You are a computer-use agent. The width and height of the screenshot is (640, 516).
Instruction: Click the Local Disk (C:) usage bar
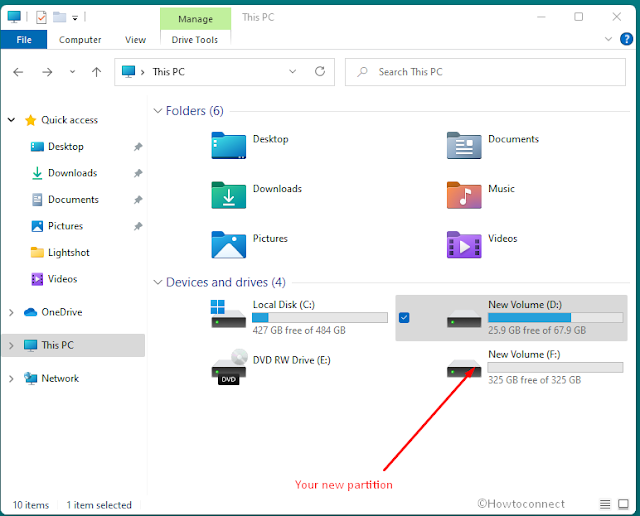(x=320, y=318)
